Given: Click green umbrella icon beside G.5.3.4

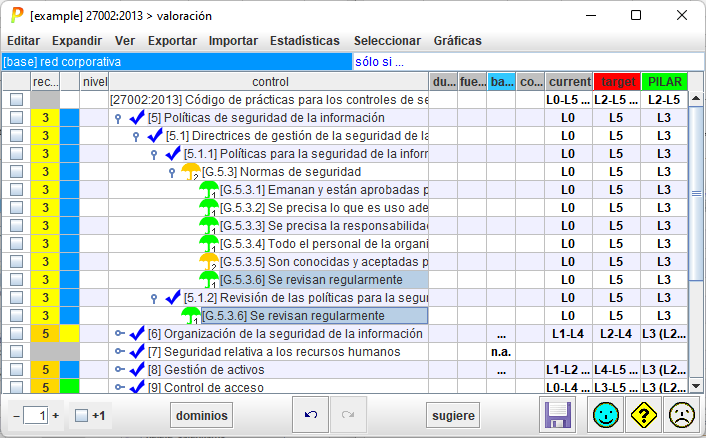Looking at the screenshot, I should click(208, 244).
